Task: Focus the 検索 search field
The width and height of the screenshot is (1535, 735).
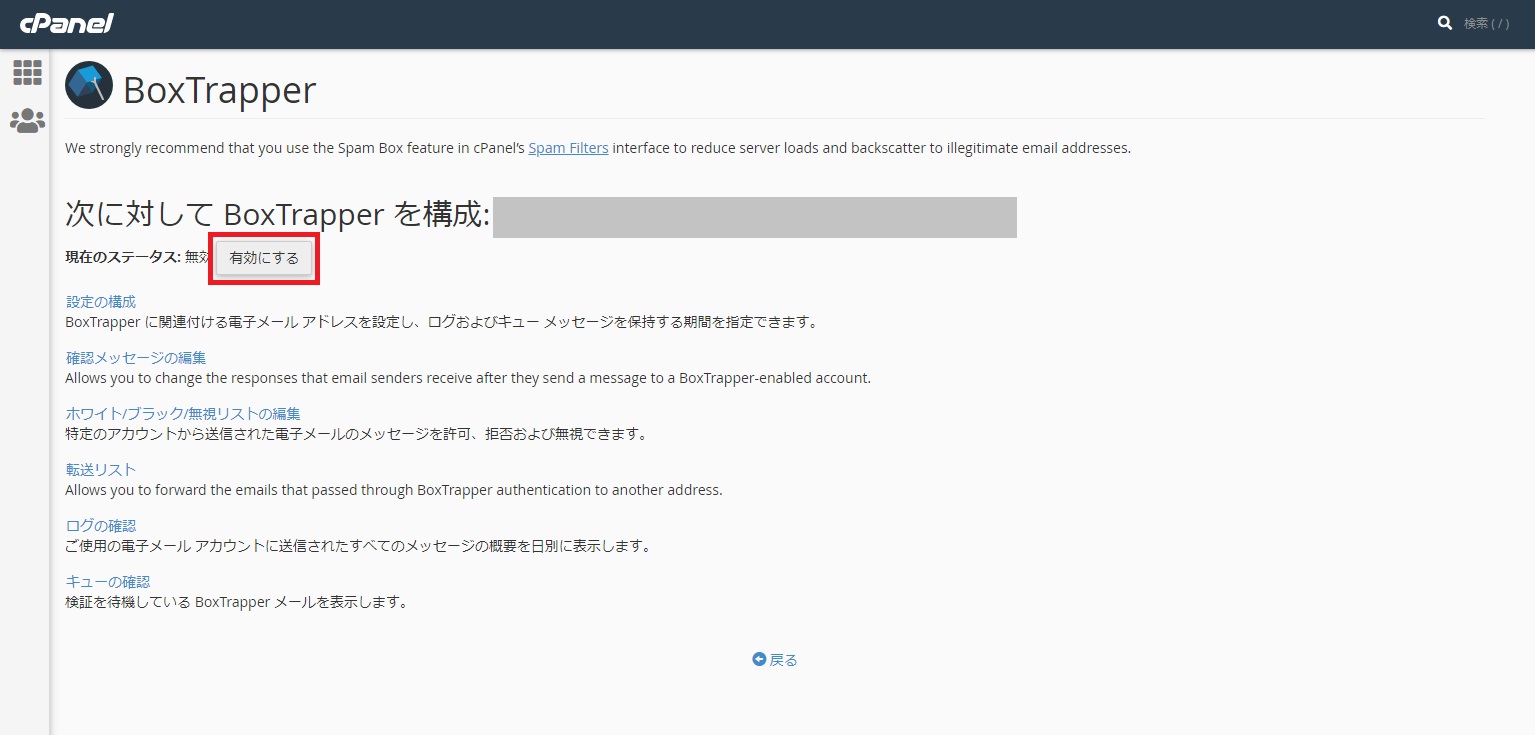Action: click(1487, 23)
